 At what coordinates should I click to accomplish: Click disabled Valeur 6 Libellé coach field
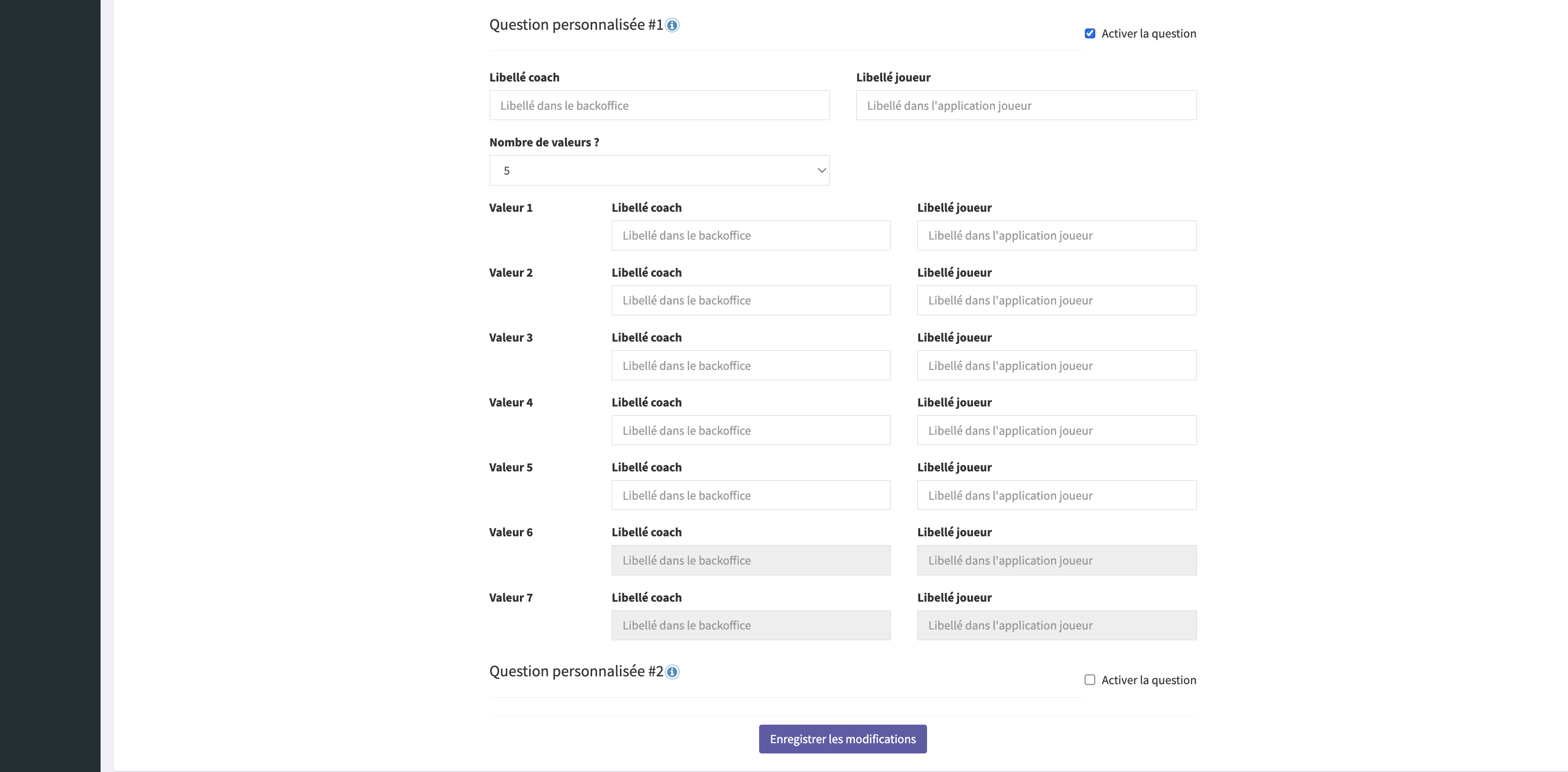point(751,560)
